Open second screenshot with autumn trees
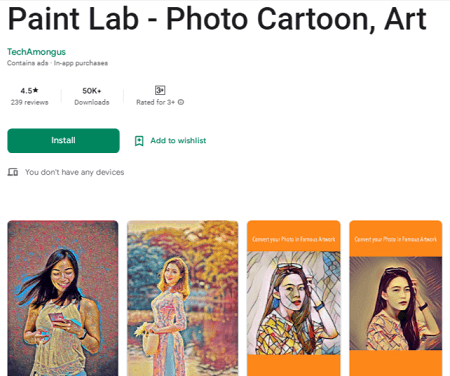This screenshot has height=376, width=450. tap(183, 298)
